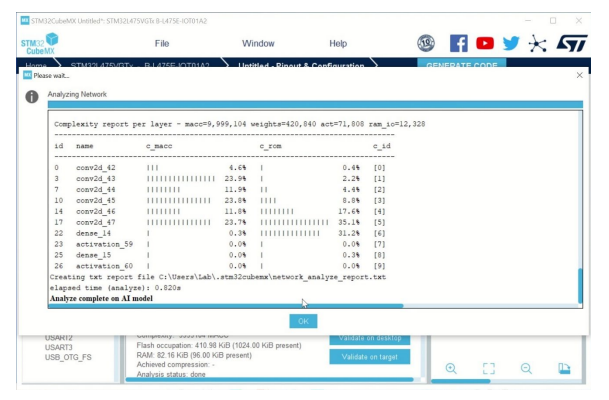609x400 pixels.
Task: Select USB_OTG_FS in the peripheral list
Action: click(x=68, y=357)
